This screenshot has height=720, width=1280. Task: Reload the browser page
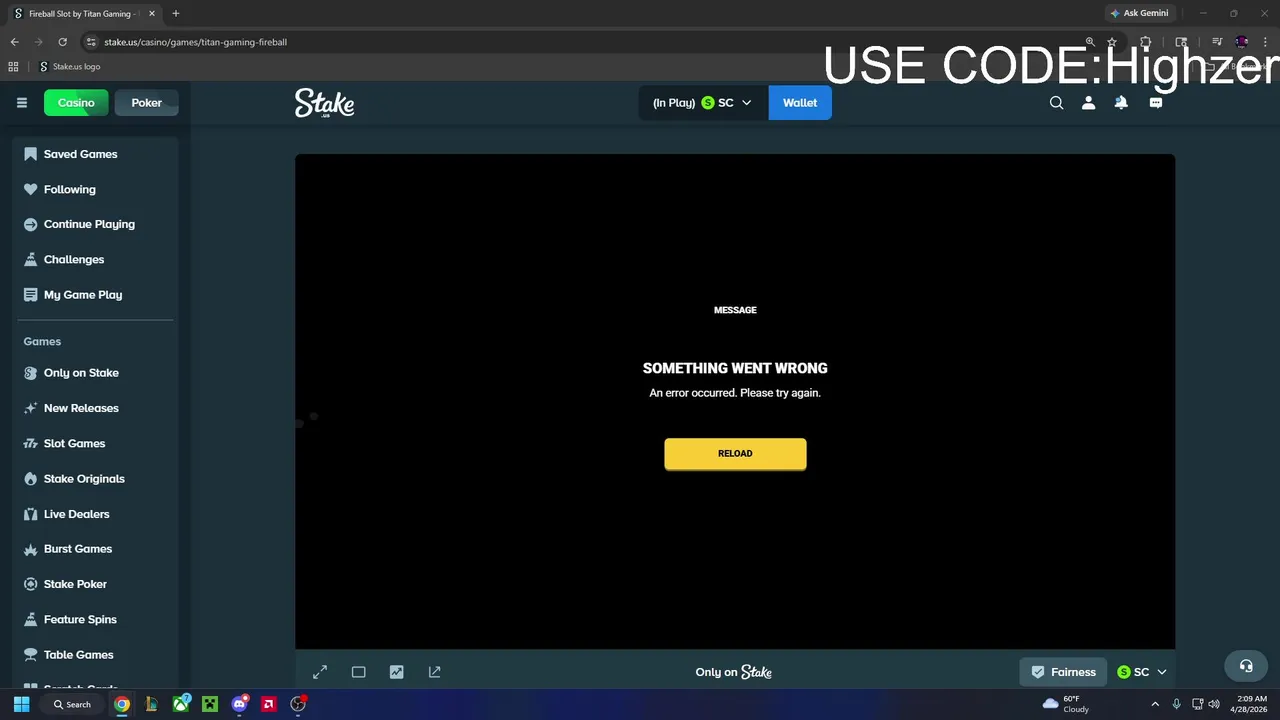[x=62, y=42]
